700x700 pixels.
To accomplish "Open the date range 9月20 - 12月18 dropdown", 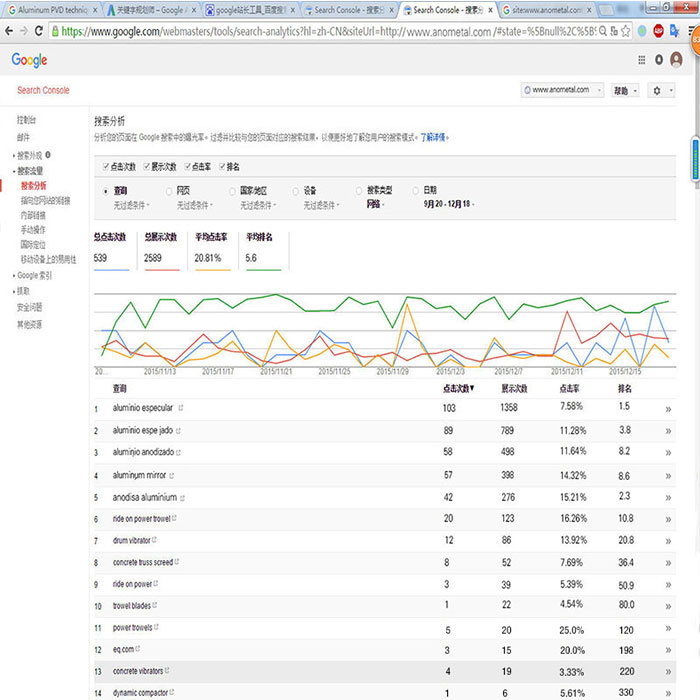I will tap(448, 204).
